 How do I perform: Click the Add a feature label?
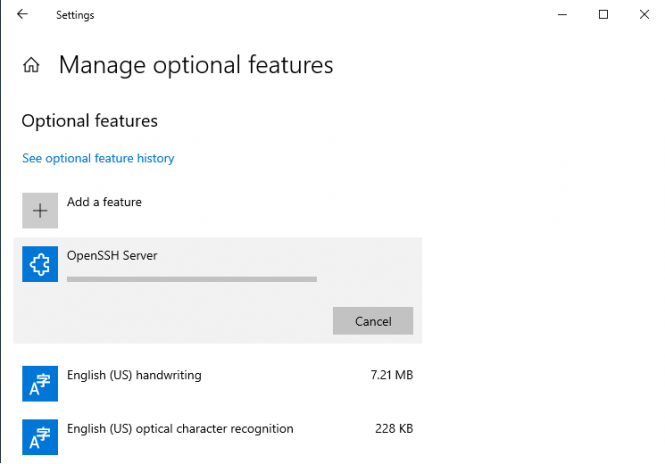coord(104,202)
